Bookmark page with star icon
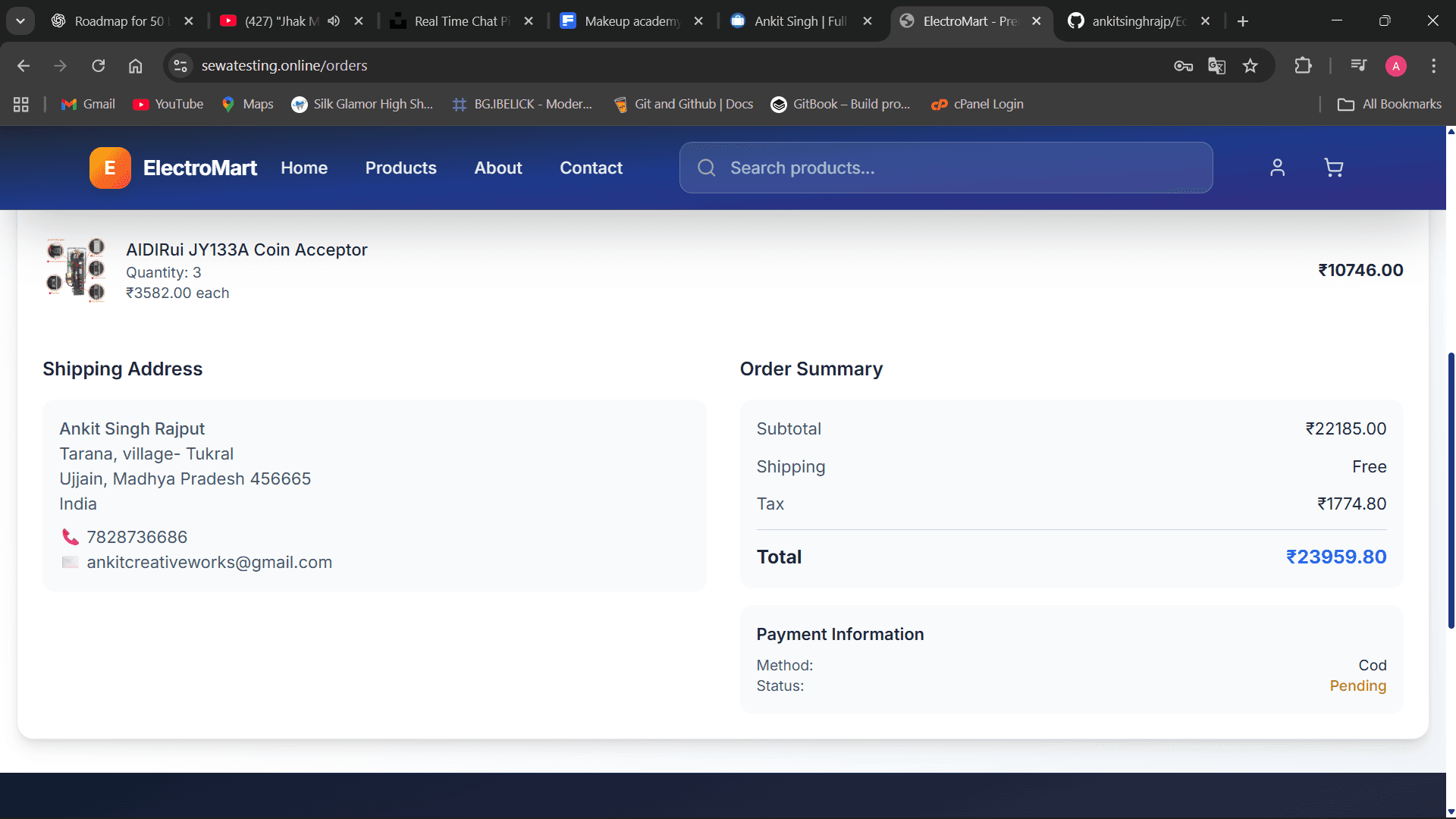Screen dimensions: 1456x819 (1250, 66)
